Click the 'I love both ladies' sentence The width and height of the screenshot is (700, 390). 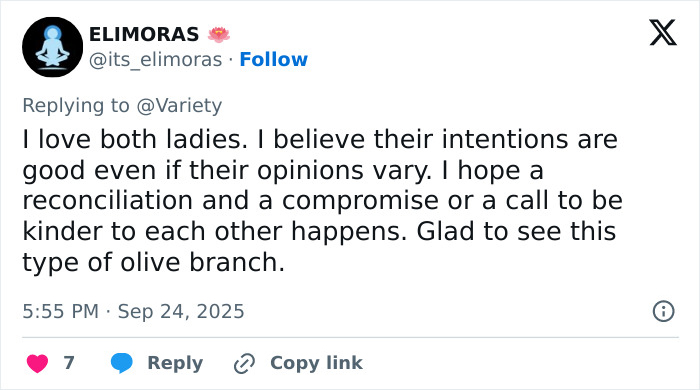[x=135, y=139]
